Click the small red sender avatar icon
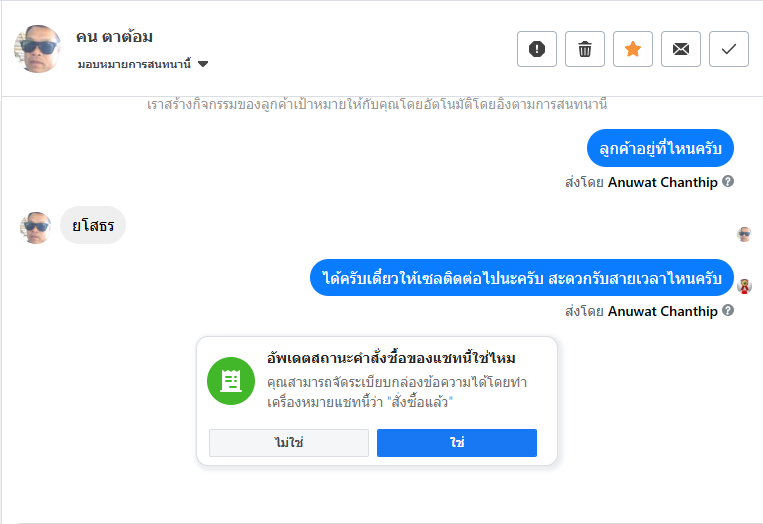The height and width of the screenshot is (524, 763). click(x=744, y=286)
